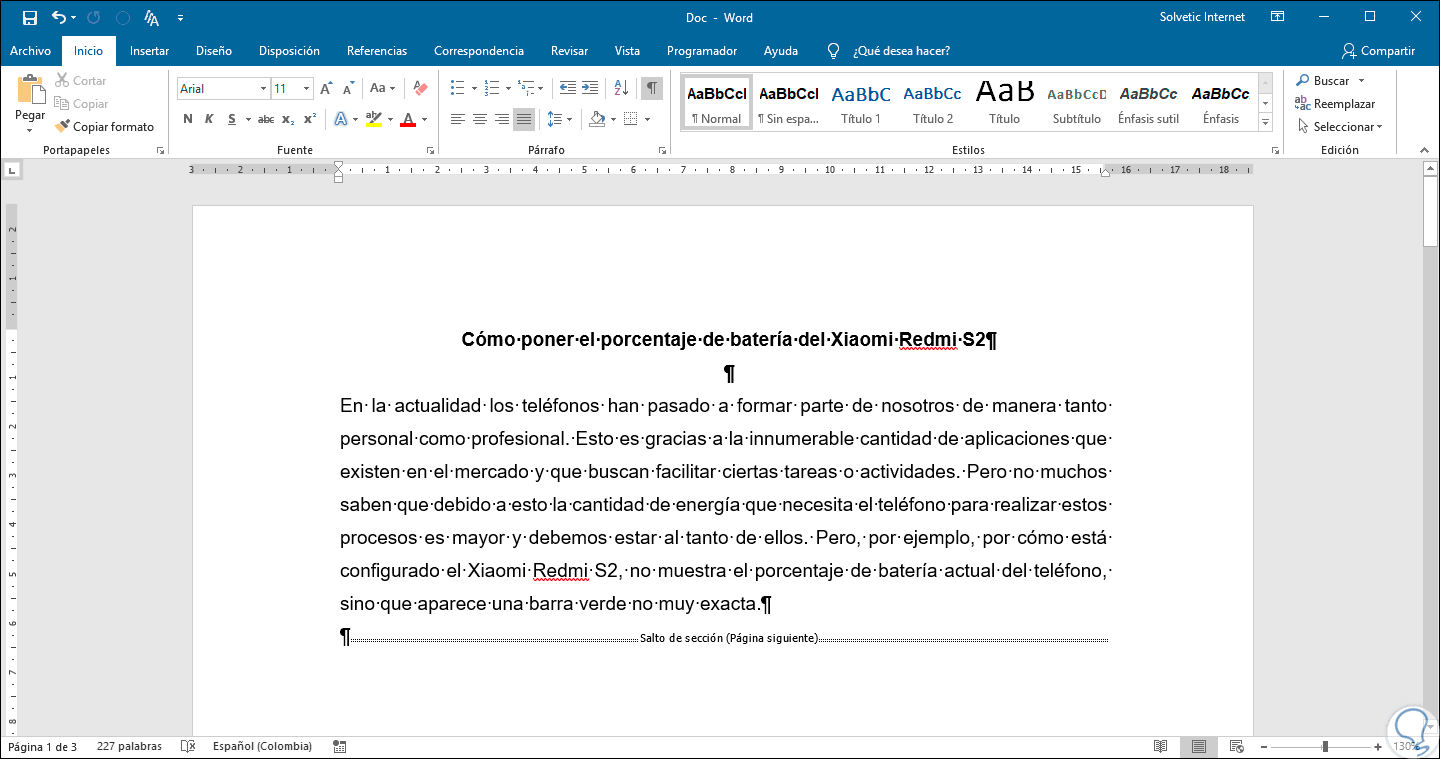Increase paragraph indent

tap(590, 89)
